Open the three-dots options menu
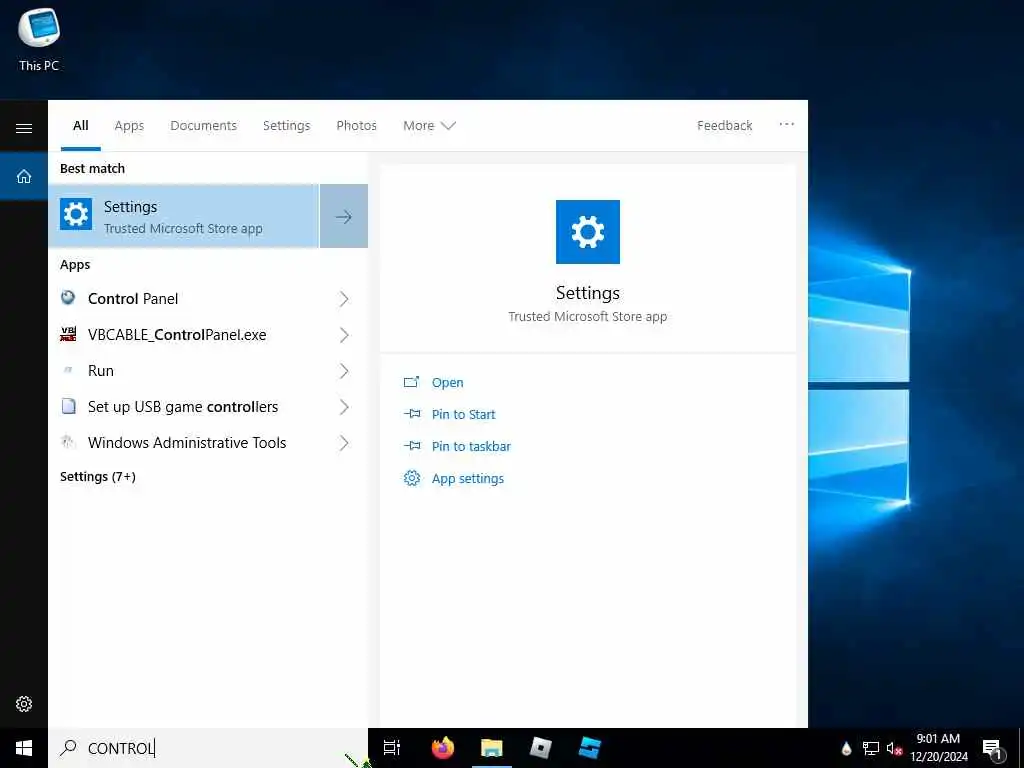 click(x=786, y=124)
